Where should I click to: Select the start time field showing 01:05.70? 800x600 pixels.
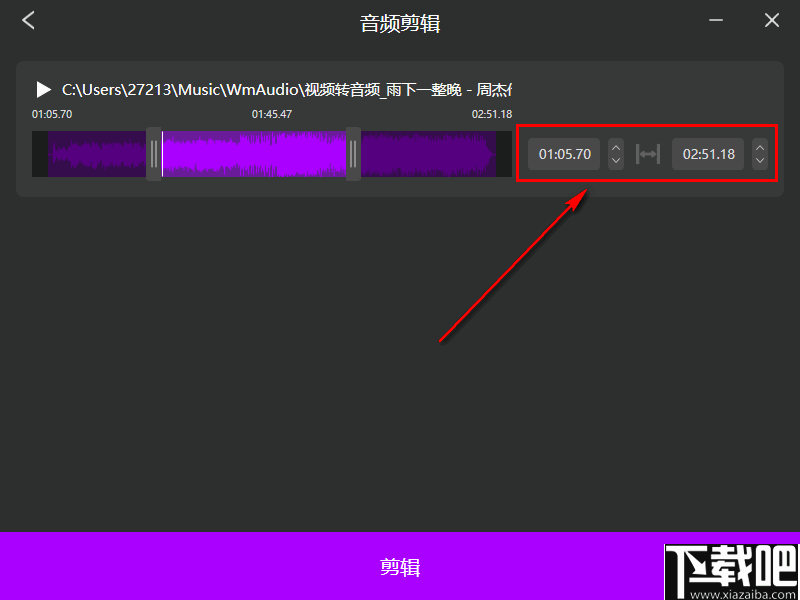563,154
